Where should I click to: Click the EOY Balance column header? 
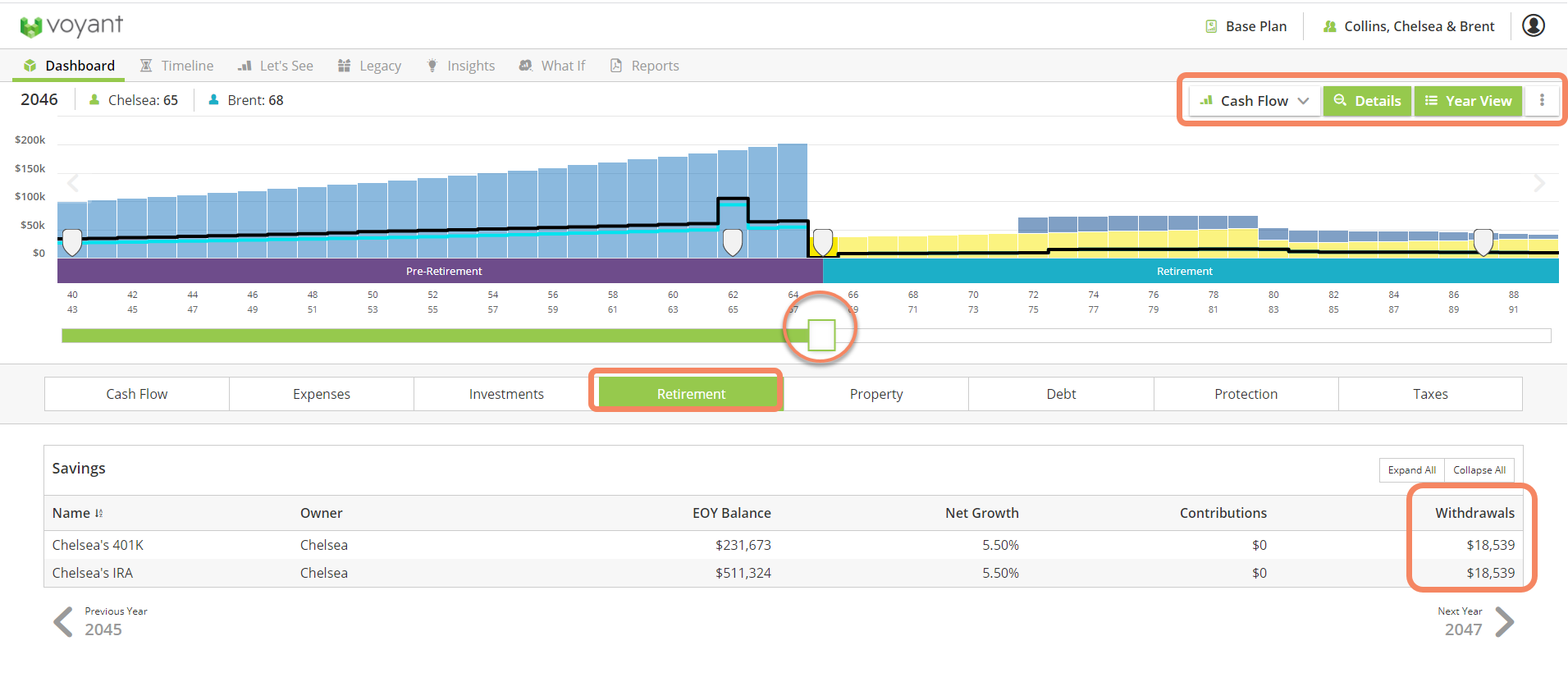click(732, 513)
